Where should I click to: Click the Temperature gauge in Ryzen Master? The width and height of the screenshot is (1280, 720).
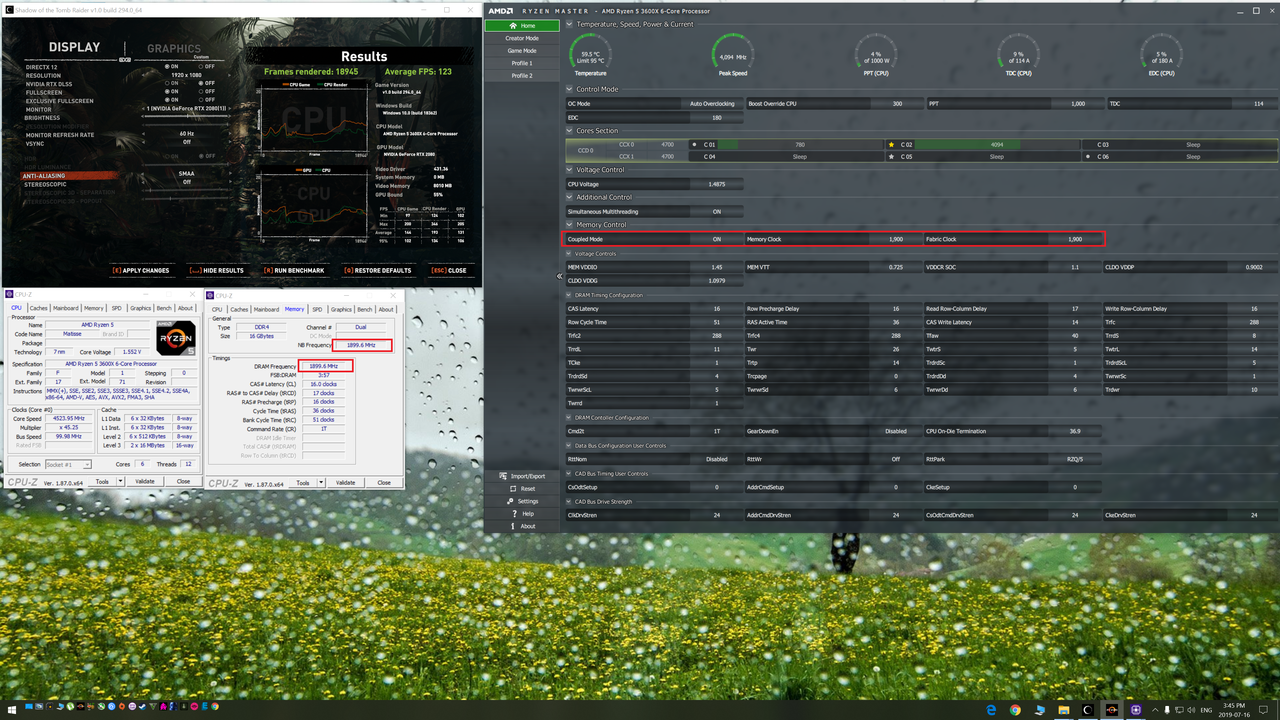pyautogui.click(x=590, y=53)
